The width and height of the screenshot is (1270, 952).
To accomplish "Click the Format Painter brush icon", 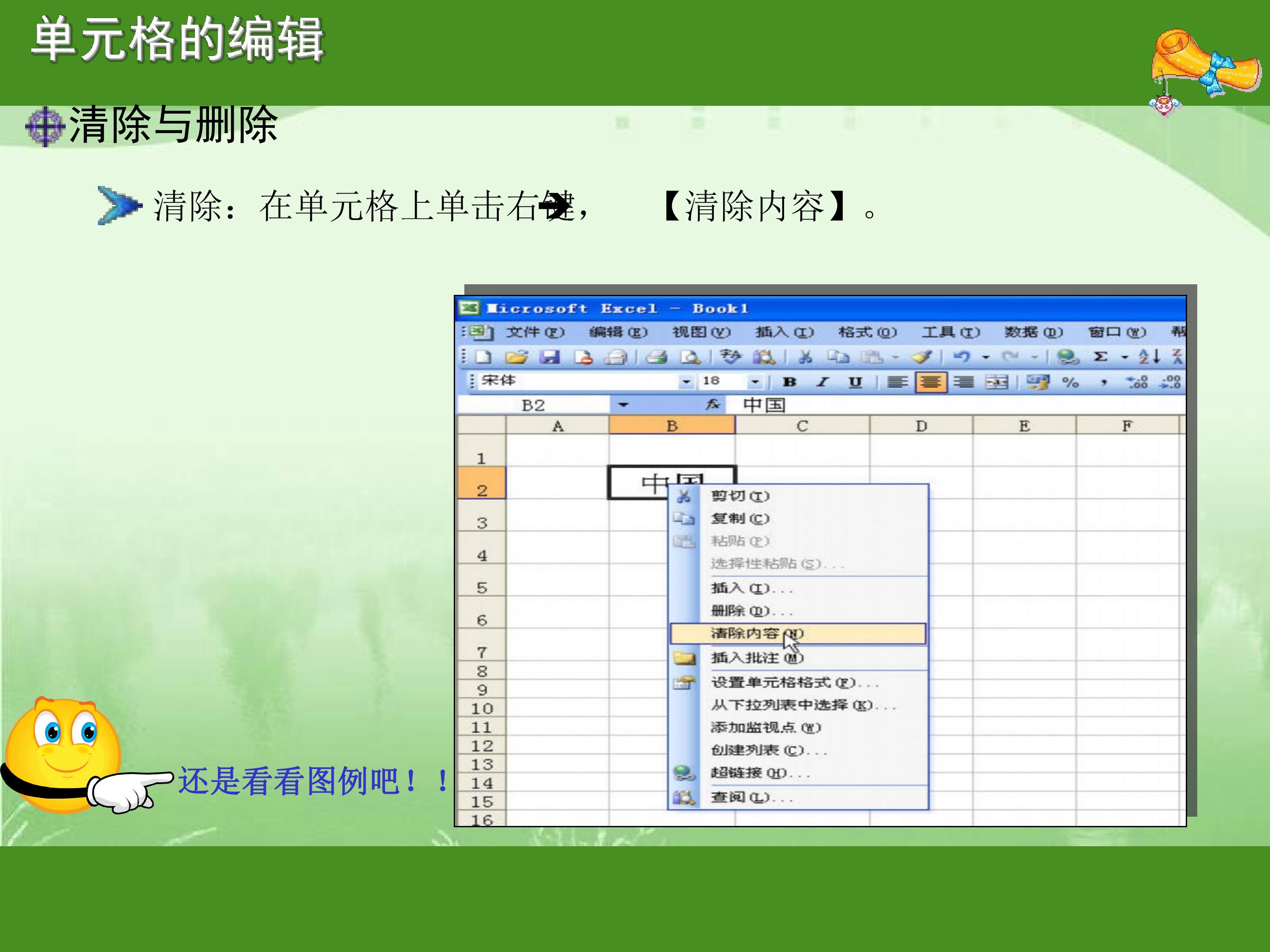I will pyautogui.click(x=921, y=357).
